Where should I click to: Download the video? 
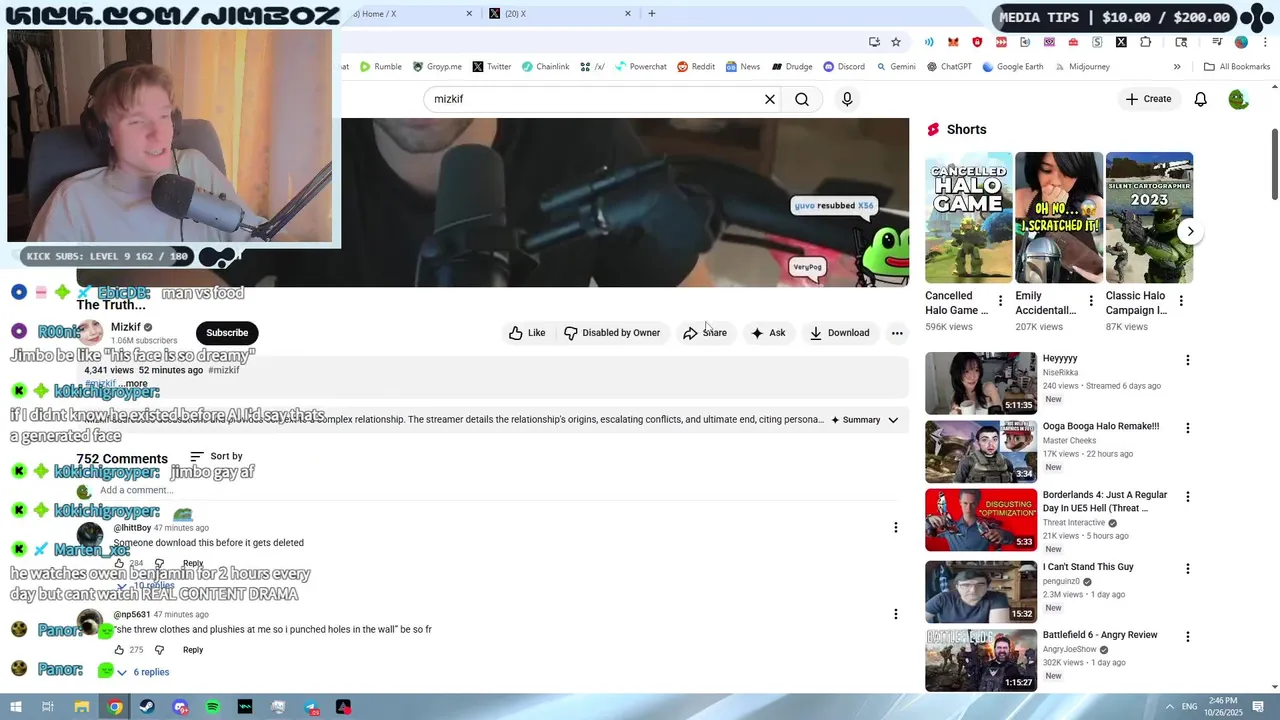click(839, 333)
